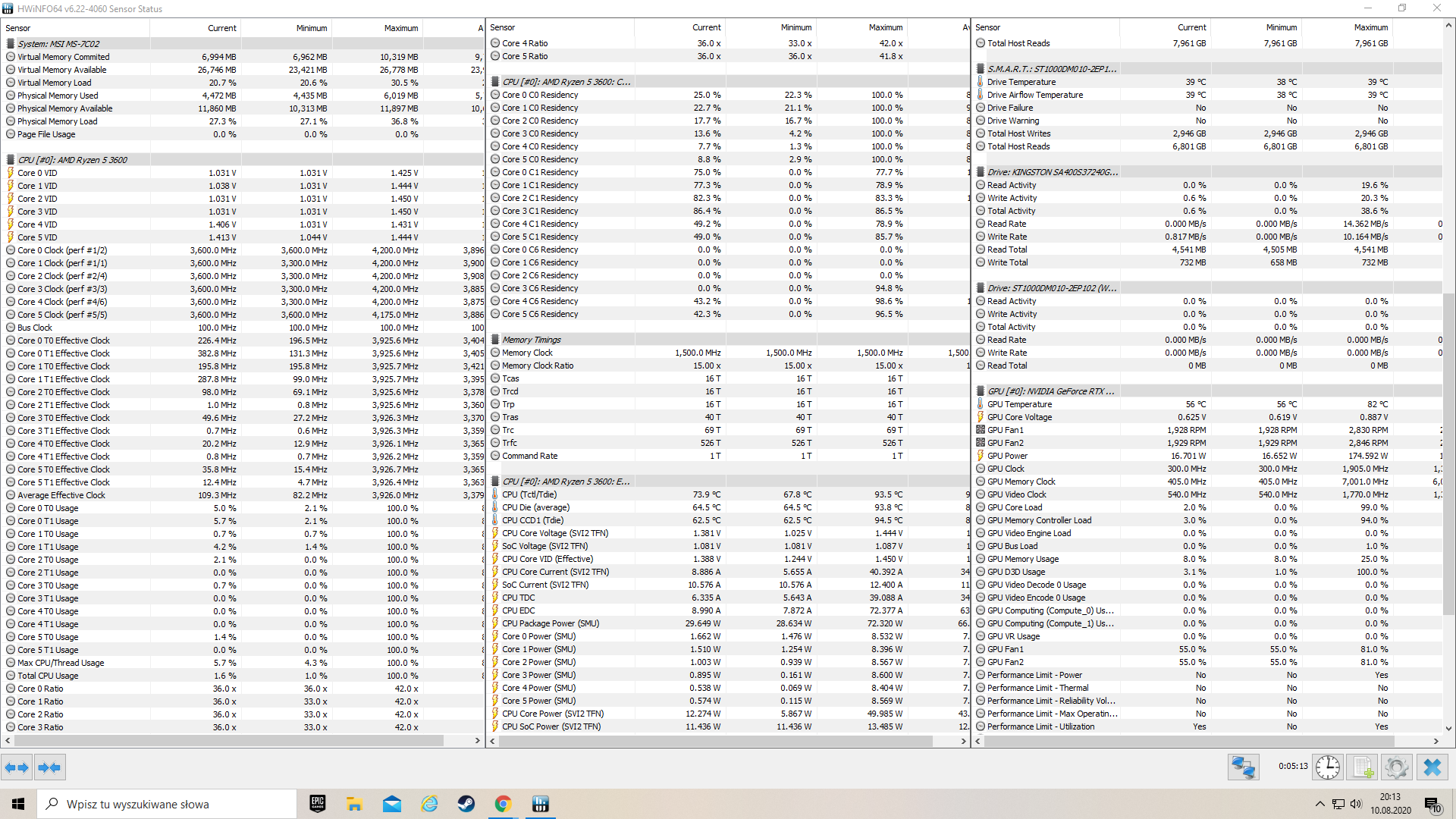Click the Drive Temperature thermometer icon
Image resolution: width=1456 pixels, height=819 pixels.
[980, 82]
